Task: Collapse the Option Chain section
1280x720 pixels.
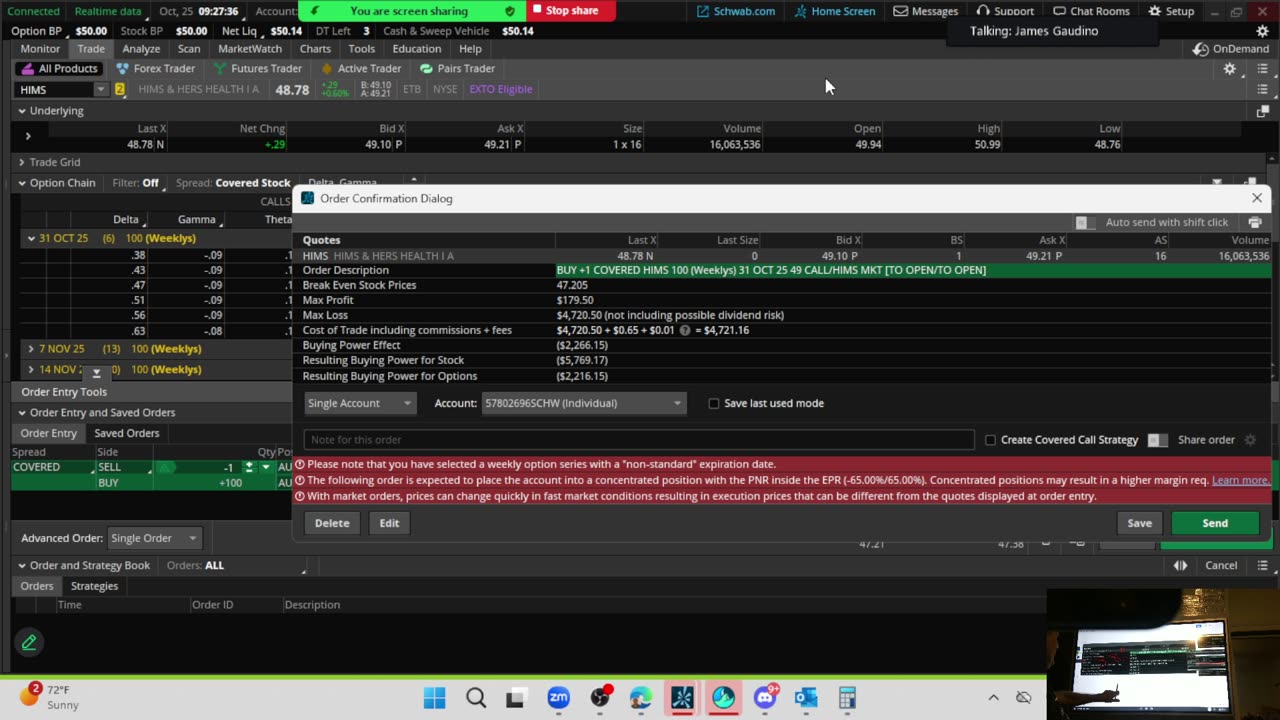Action: [21, 183]
